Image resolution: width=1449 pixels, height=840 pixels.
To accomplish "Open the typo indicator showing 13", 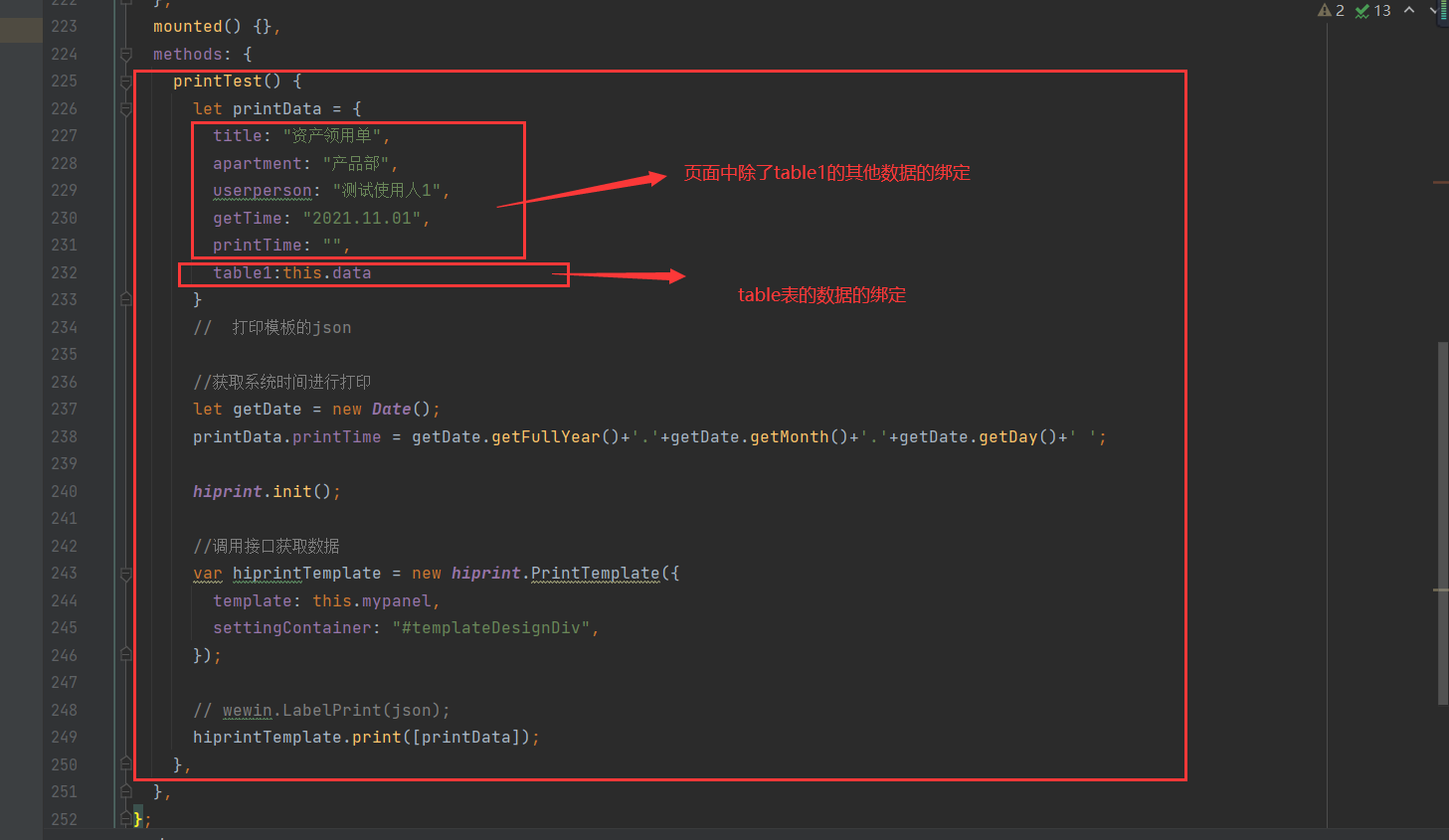I will coord(1373,10).
